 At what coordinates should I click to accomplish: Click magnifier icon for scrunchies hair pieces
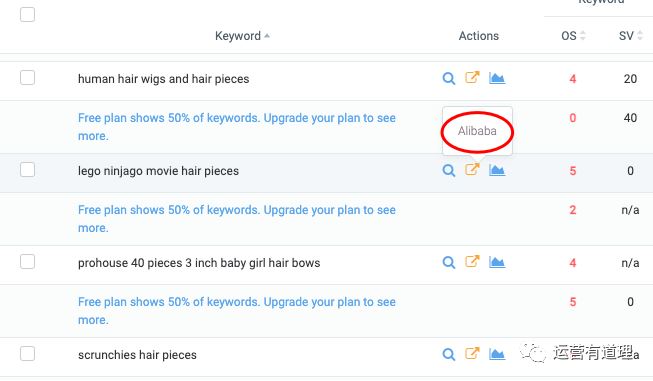click(x=449, y=354)
